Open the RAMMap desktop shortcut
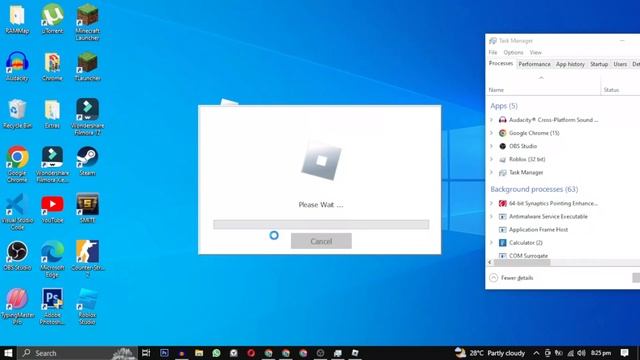Image resolution: width=640 pixels, height=360 pixels. [17, 19]
